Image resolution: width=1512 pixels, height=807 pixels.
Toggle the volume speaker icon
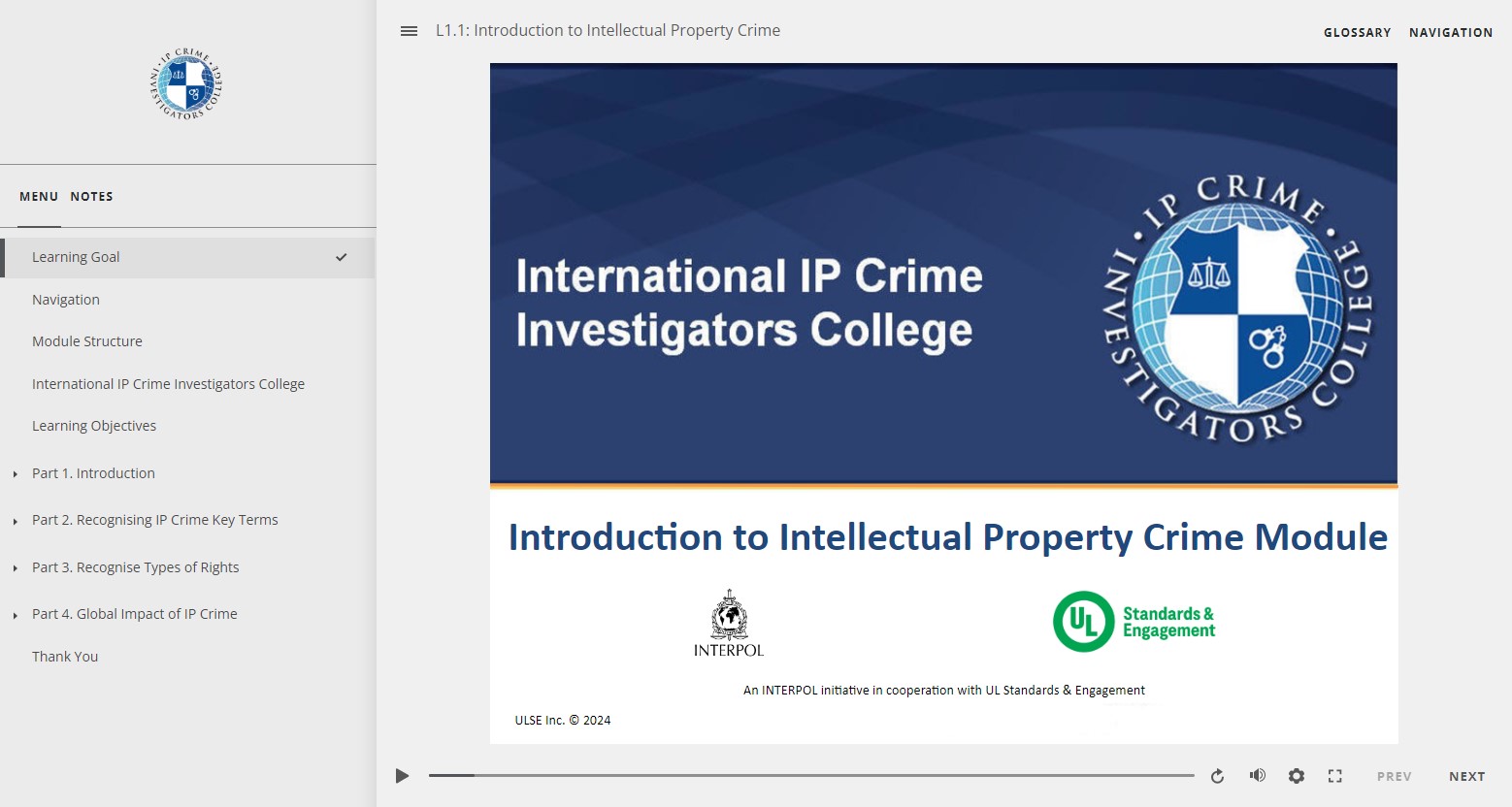1257,775
